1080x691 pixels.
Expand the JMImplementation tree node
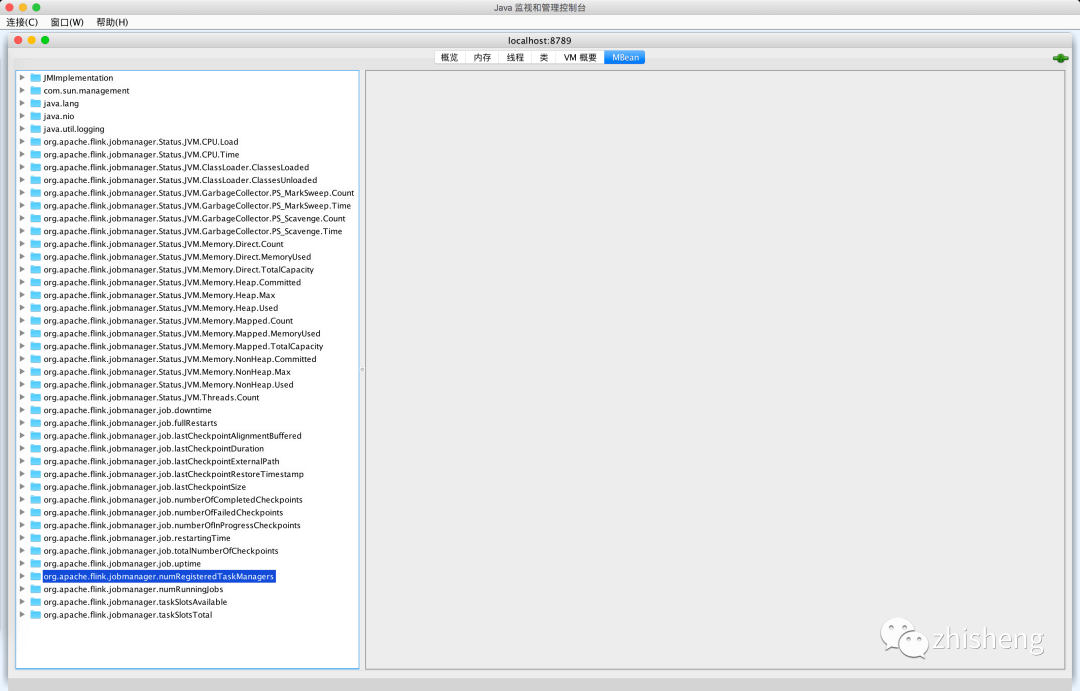pyautogui.click(x=22, y=78)
